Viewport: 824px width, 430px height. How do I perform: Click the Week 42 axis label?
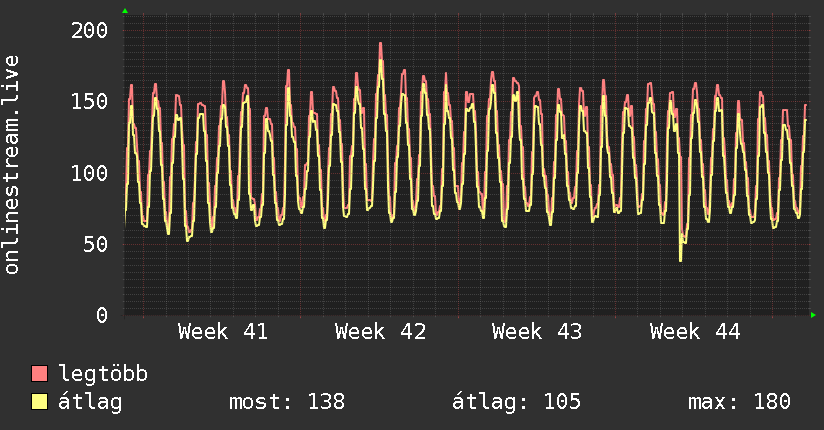coord(380,332)
